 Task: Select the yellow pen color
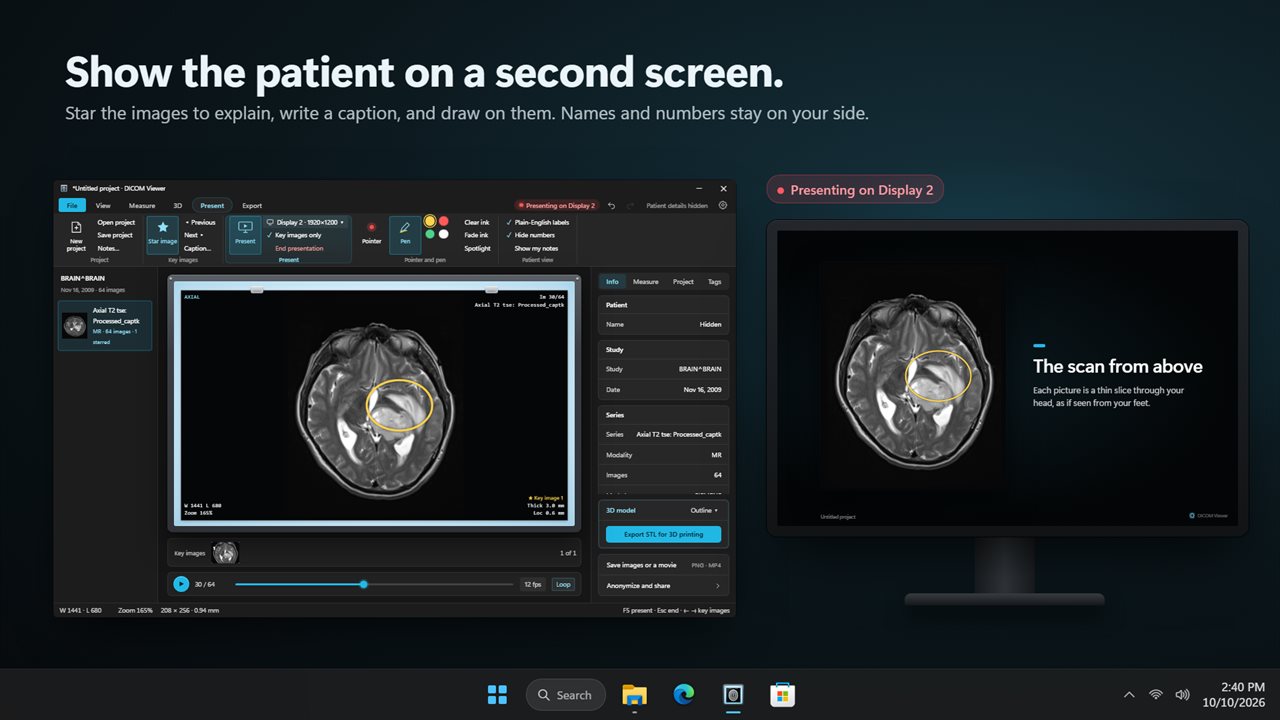[x=430, y=221]
